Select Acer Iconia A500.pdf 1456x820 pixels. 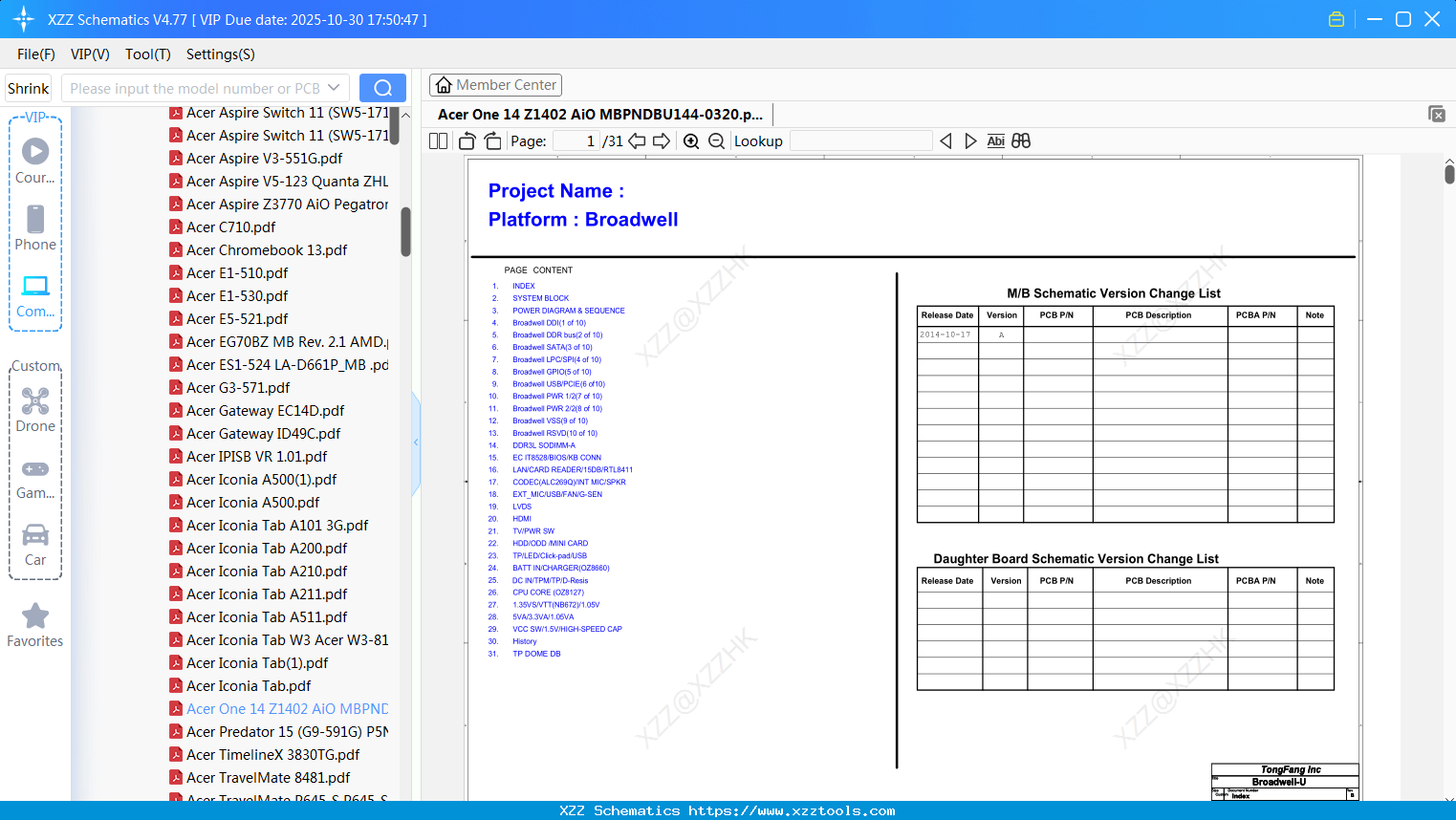click(252, 503)
